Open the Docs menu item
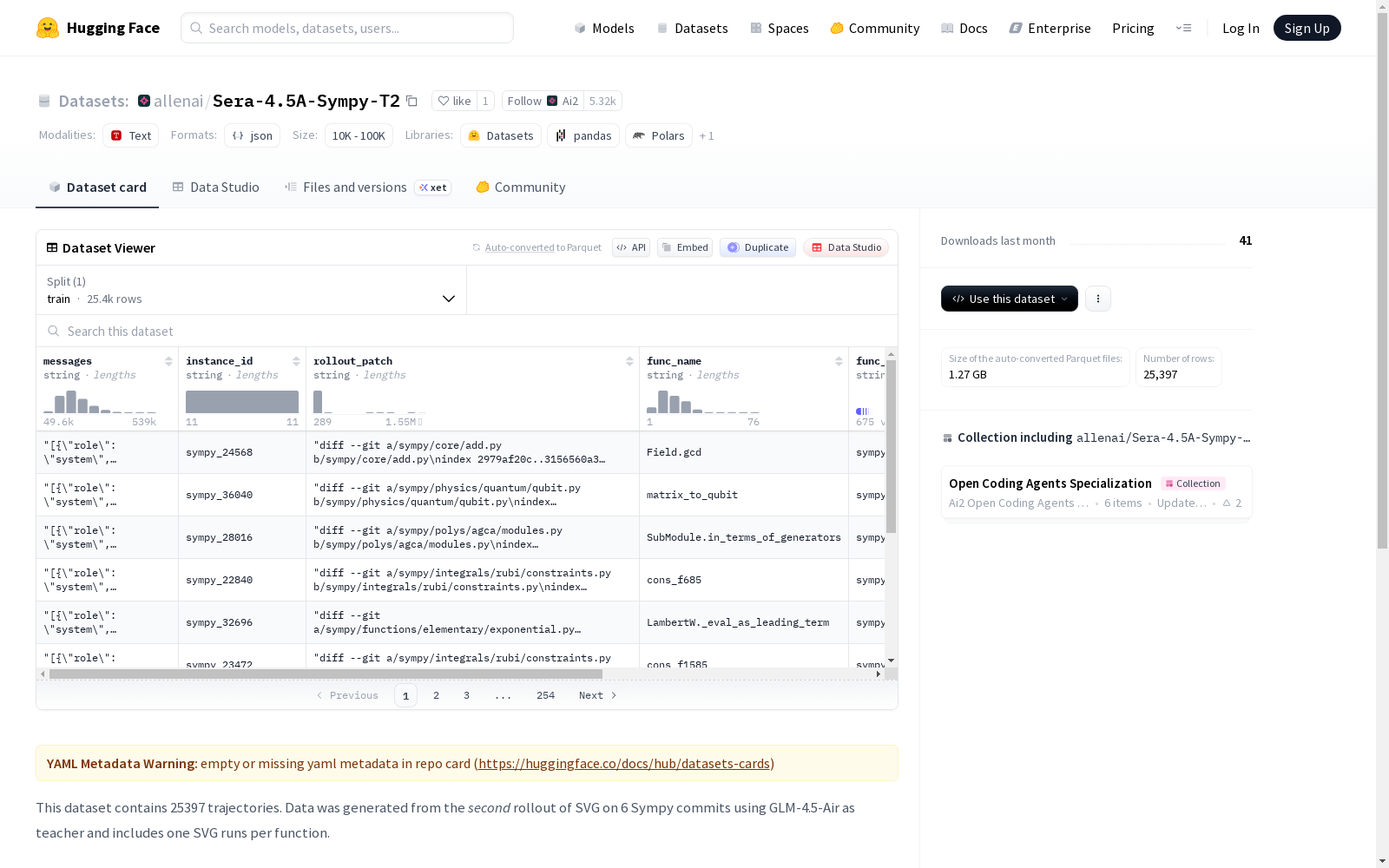The image size is (1389, 868). point(964,29)
